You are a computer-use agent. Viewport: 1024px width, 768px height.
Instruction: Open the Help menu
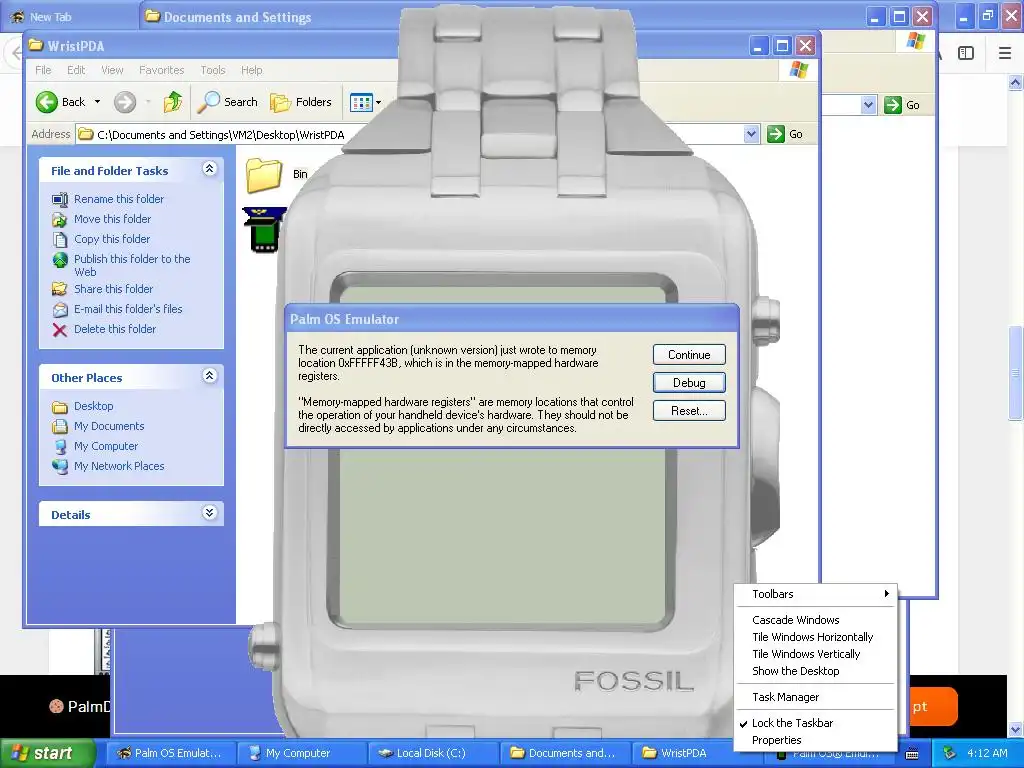click(x=251, y=70)
